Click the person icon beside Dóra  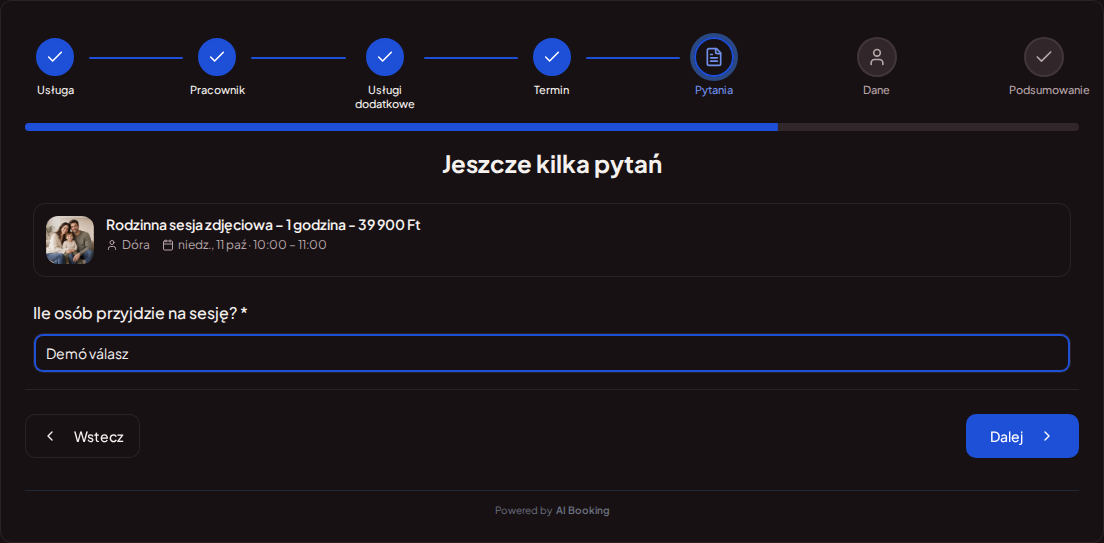point(112,245)
